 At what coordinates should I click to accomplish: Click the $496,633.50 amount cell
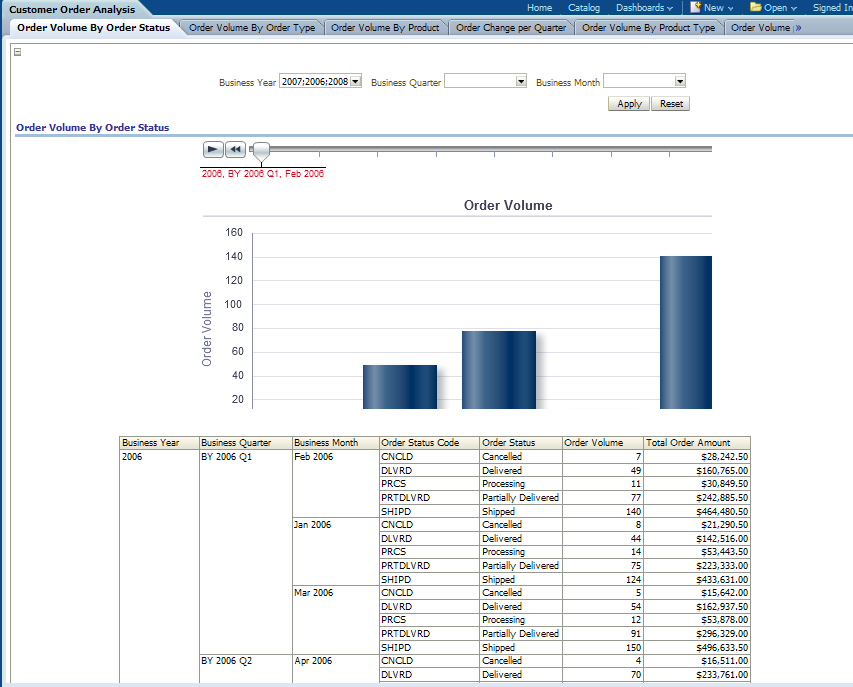[x=697, y=648]
